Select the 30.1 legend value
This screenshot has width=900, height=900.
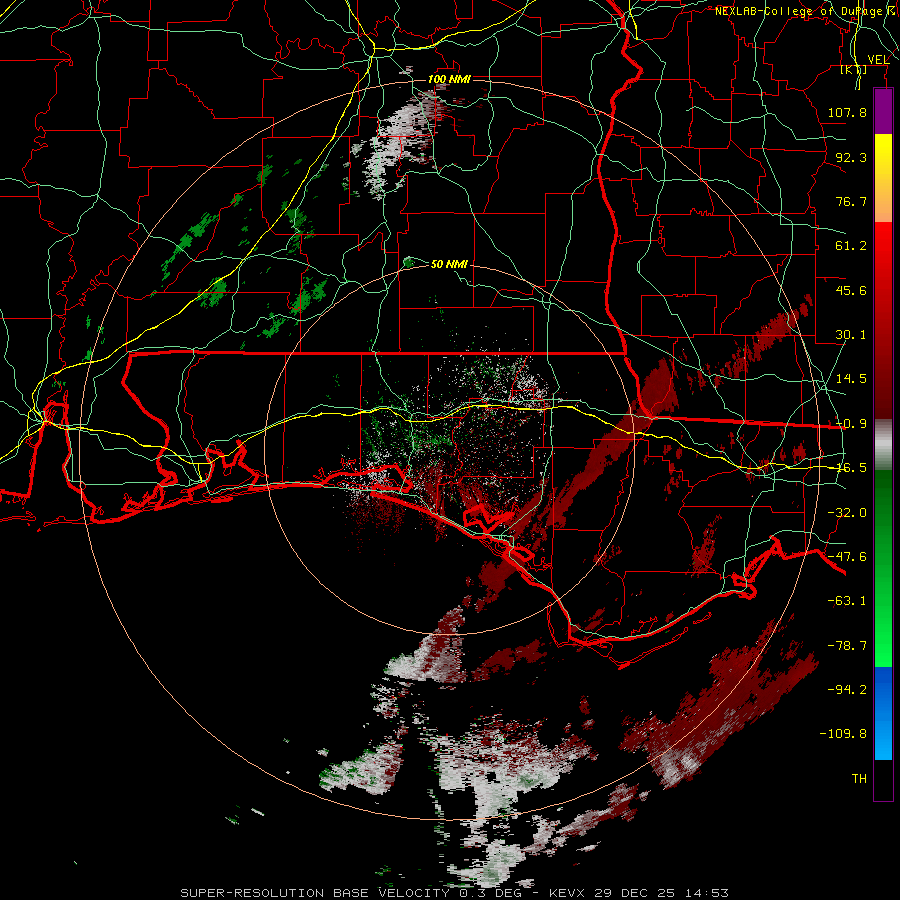tap(851, 334)
